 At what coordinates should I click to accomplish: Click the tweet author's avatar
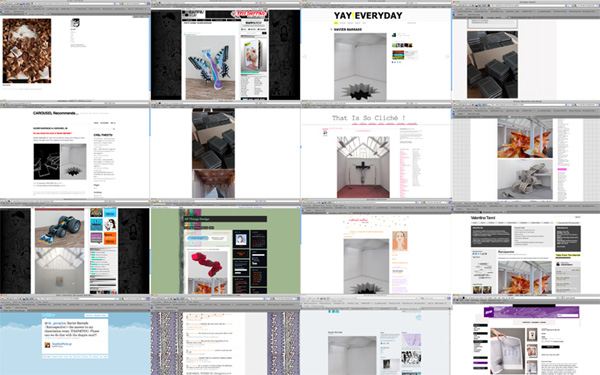(47, 345)
